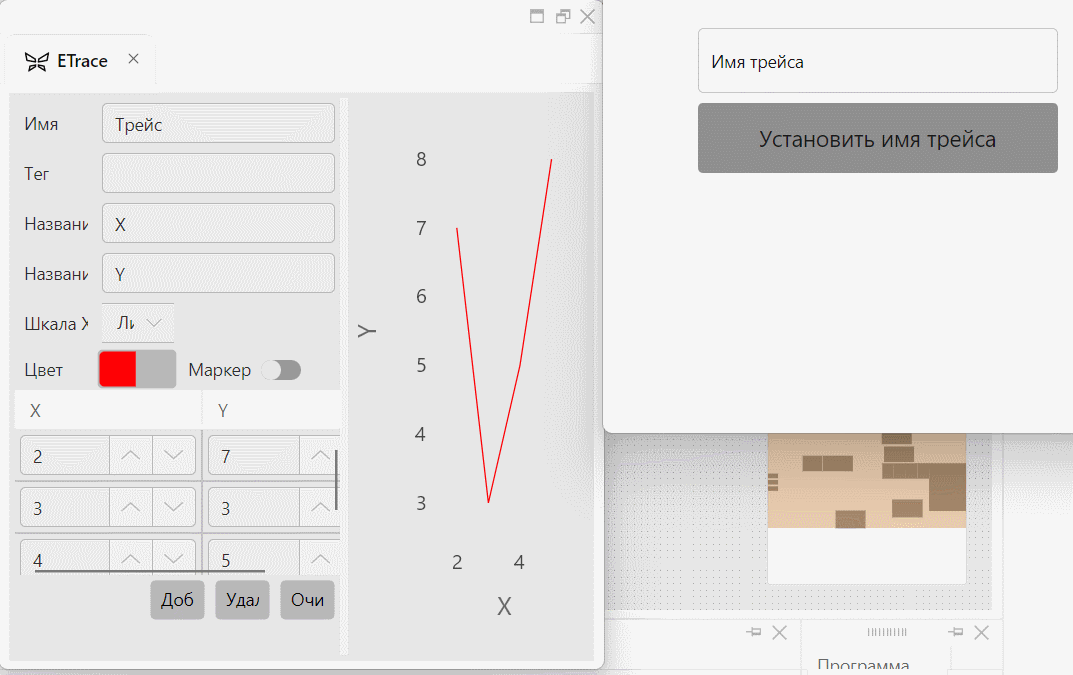Pin the bottom panel with pushpin icon
Viewport: 1073px width, 675px height.
click(x=753, y=632)
